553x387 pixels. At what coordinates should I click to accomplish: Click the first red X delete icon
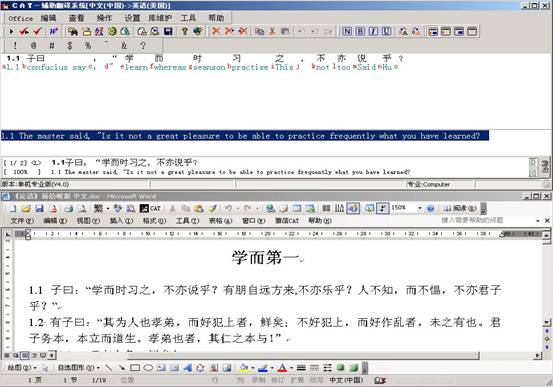point(216,31)
